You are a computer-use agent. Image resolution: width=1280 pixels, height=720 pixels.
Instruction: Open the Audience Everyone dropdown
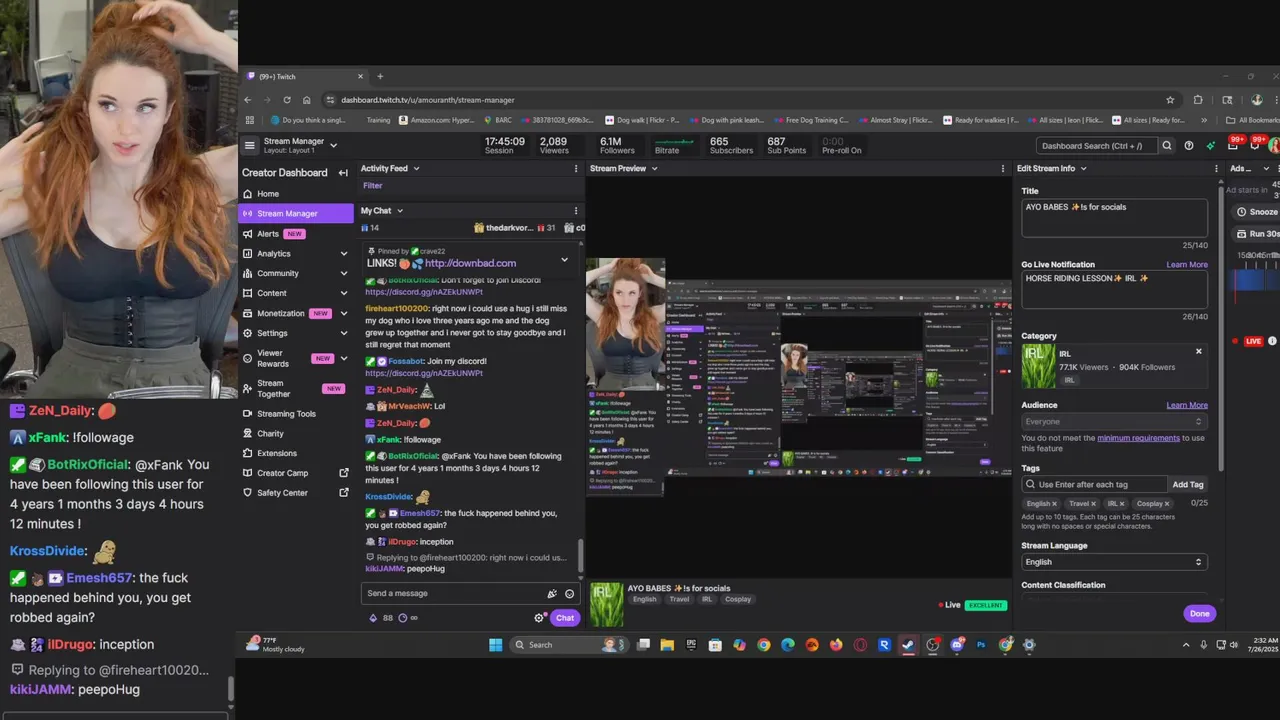(1114, 422)
